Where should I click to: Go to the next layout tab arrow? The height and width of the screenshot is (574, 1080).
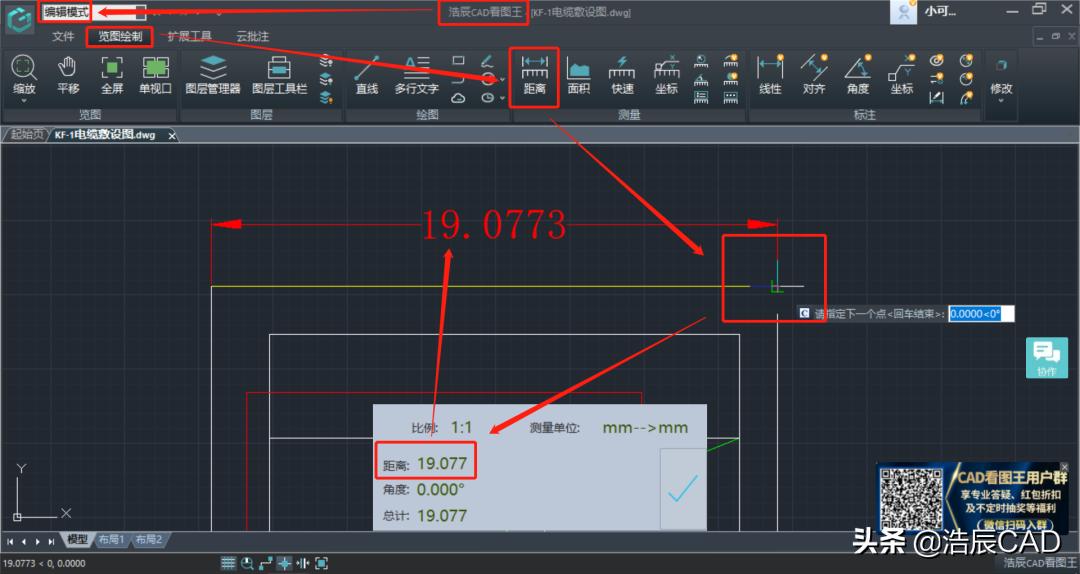click(37, 541)
